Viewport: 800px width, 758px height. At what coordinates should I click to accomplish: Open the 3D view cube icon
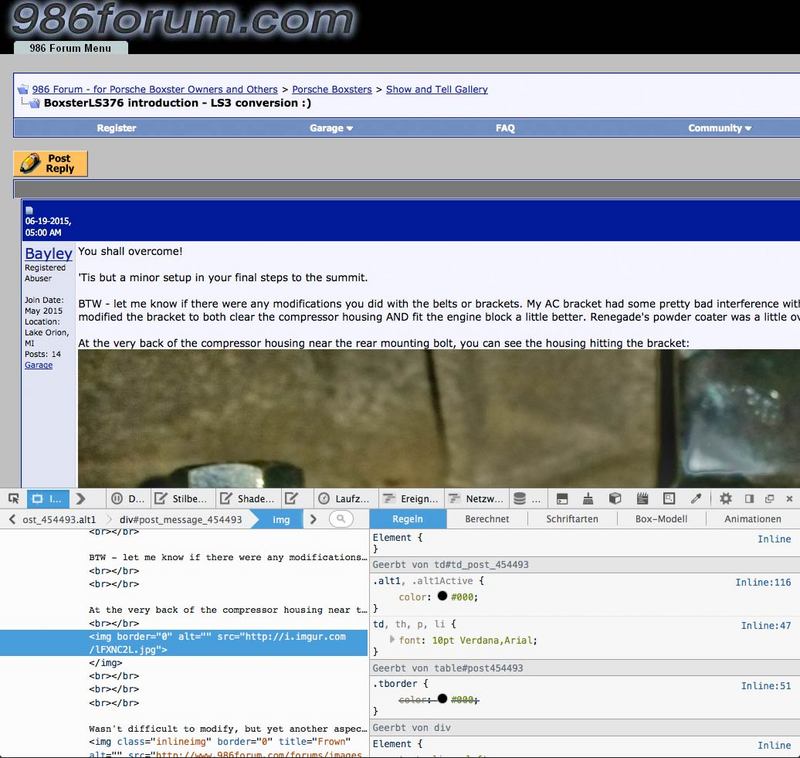(616, 498)
